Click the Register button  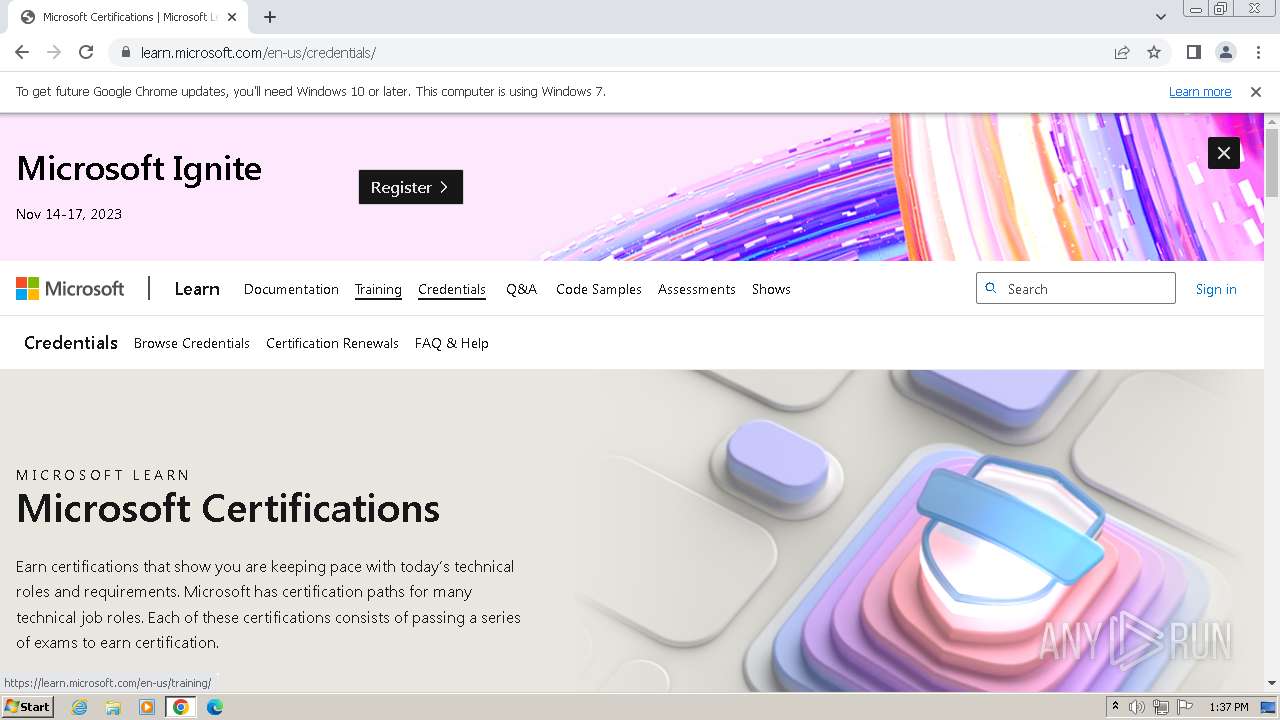pyautogui.click(x=411, y=187)
